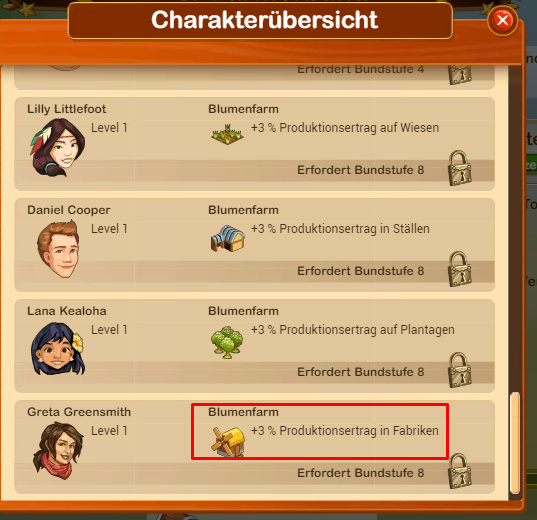Viewport: 537px width, 520px height.
Task: Select the Greta Greensmith name label
Action: 79,412
